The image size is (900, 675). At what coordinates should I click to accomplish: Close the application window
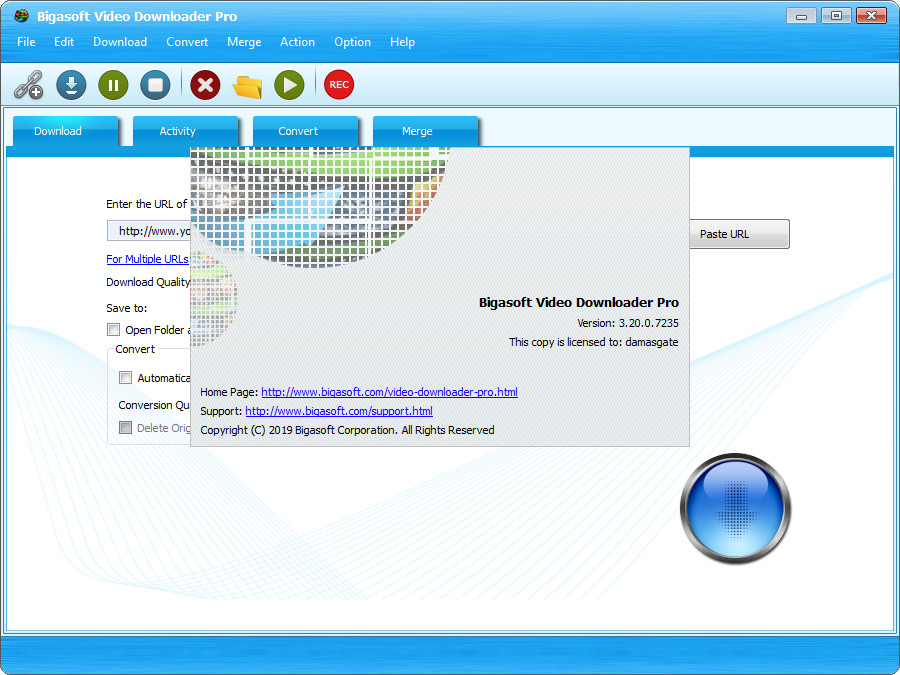[871, 16]
